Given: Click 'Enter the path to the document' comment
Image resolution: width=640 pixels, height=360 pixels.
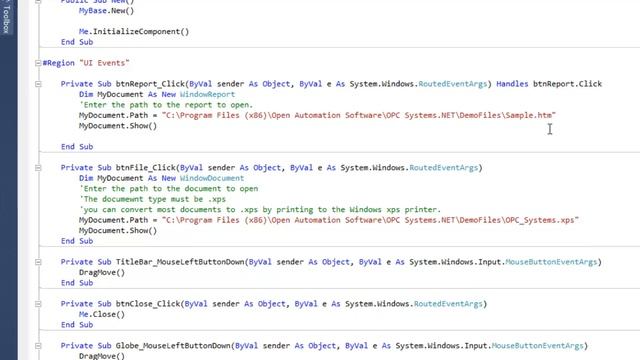Looking at the screenshot, I should pyautogui.click(x=169, y=189).
